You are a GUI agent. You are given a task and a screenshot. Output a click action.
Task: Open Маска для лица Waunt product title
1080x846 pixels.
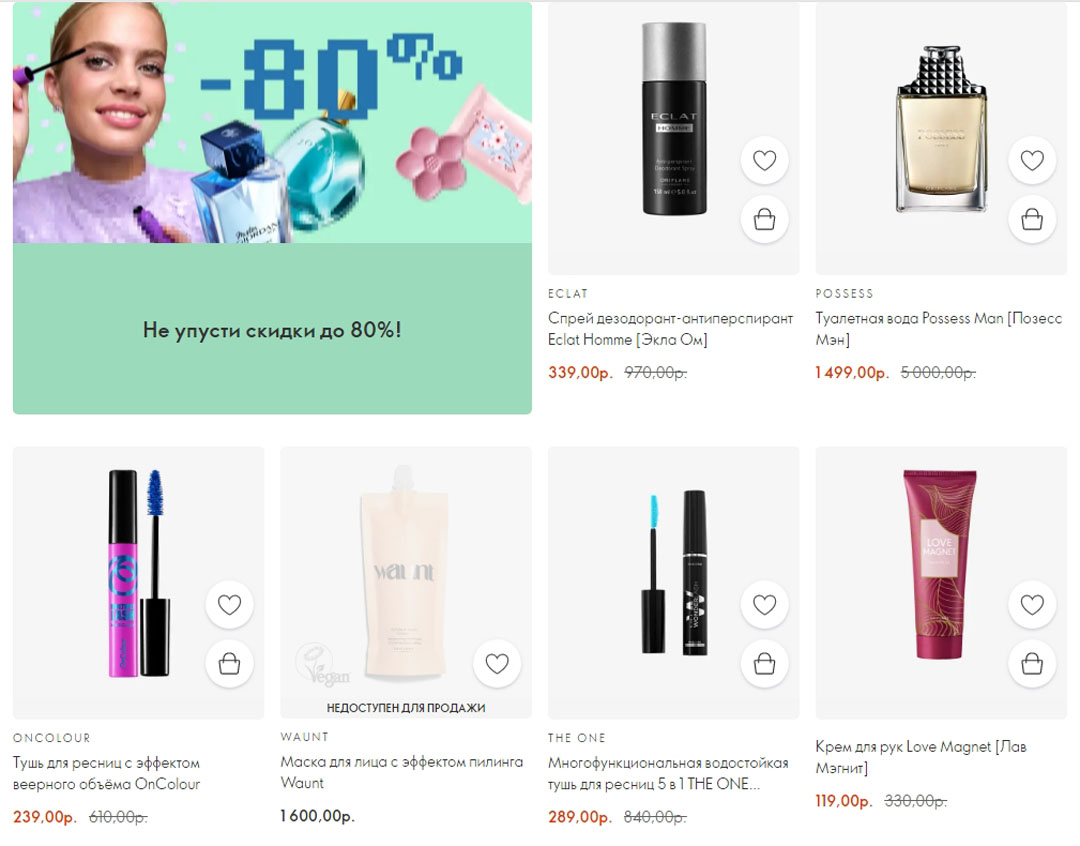pyautogui.click(x=402, y=772)
